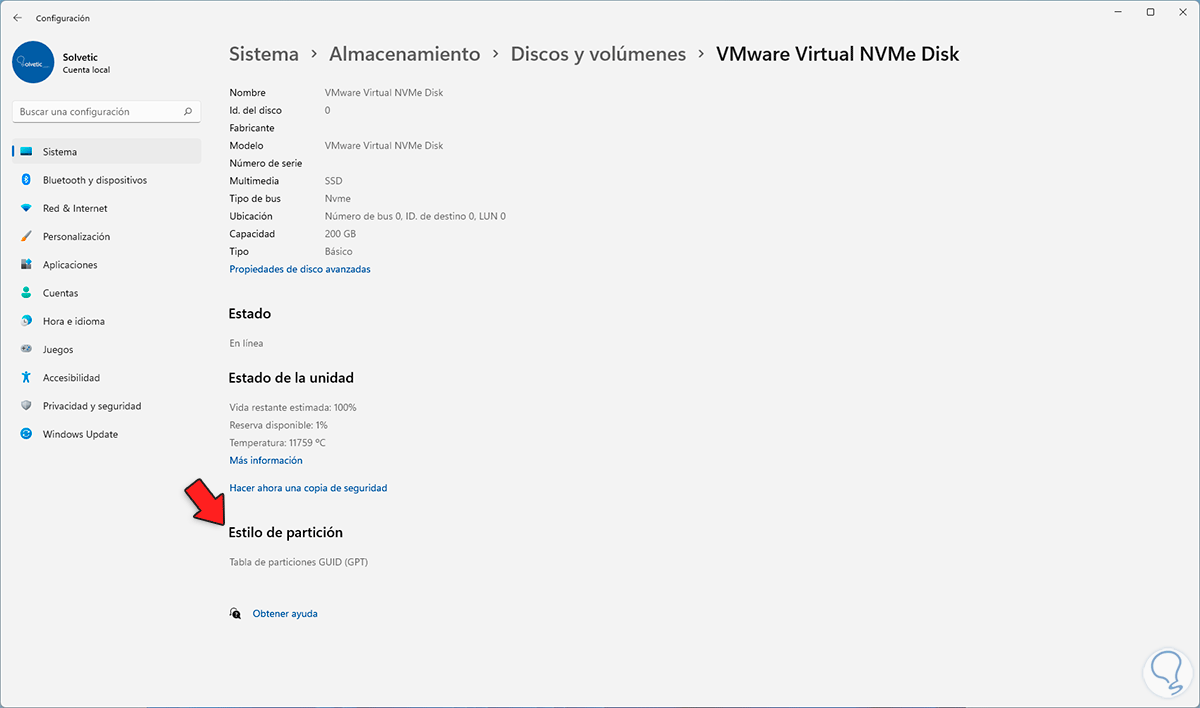
Task: Select the Cuentas person icon
Action: pyautogui.click(x=26, y=293)
